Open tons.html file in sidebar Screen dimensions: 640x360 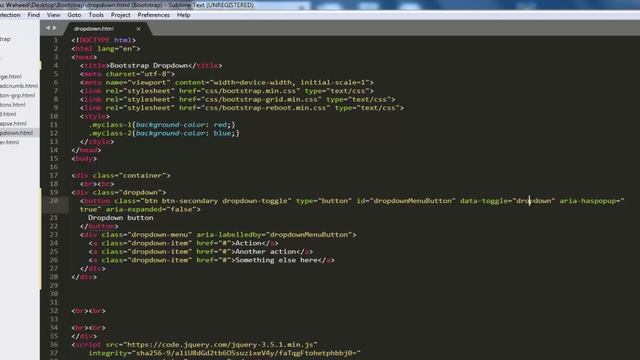click(13, 104)
